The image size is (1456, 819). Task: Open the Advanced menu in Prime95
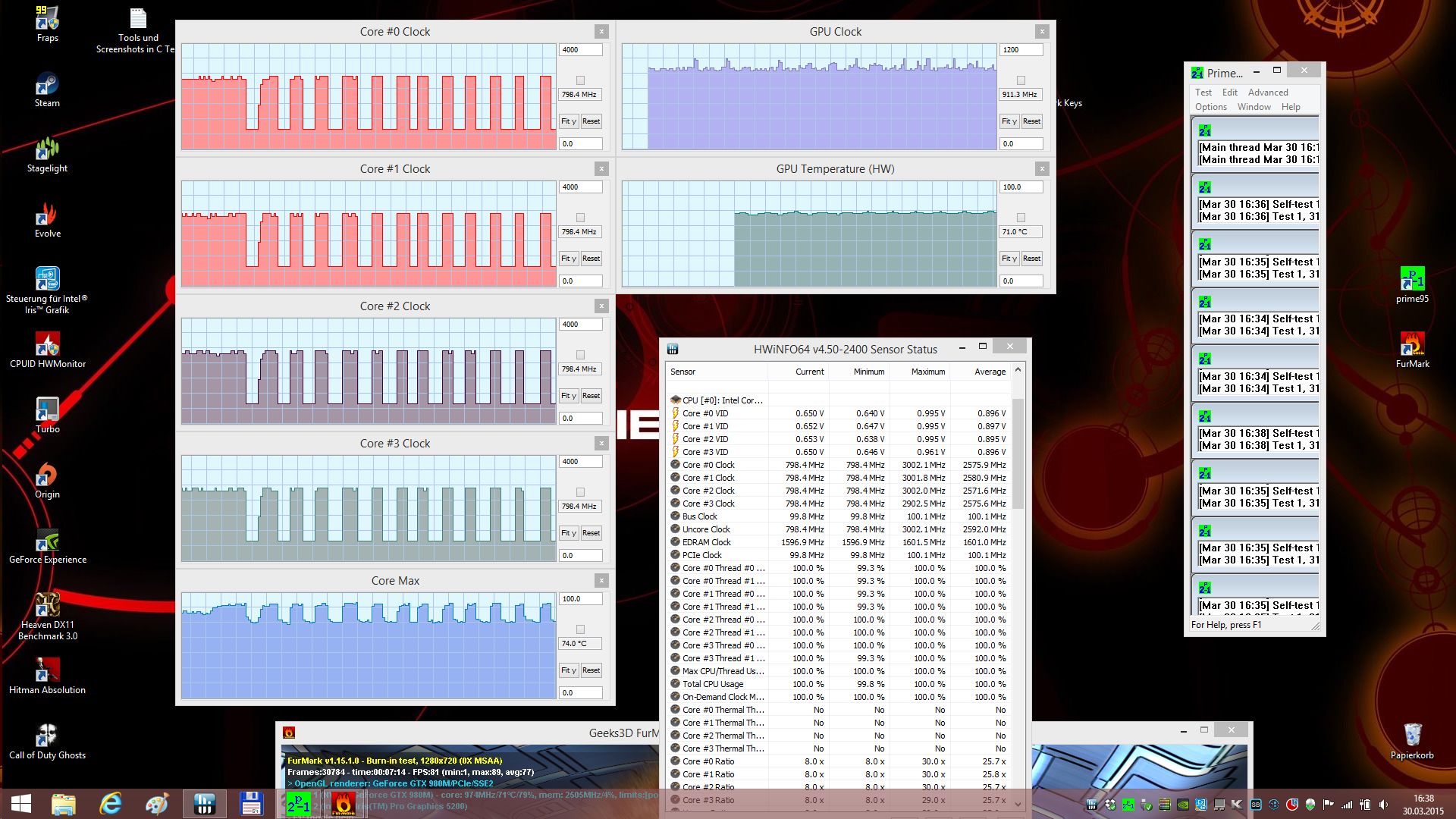1268,93
